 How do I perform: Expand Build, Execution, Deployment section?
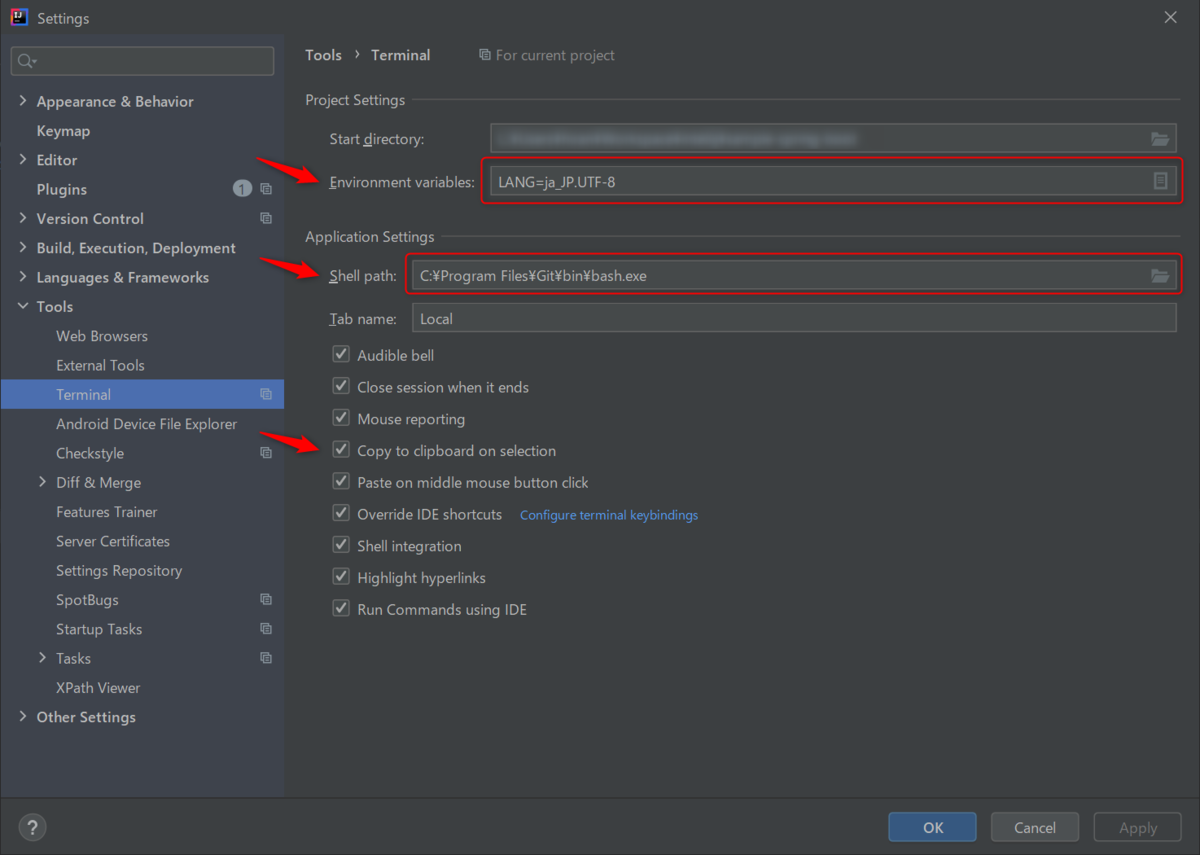tap(23, 248)
